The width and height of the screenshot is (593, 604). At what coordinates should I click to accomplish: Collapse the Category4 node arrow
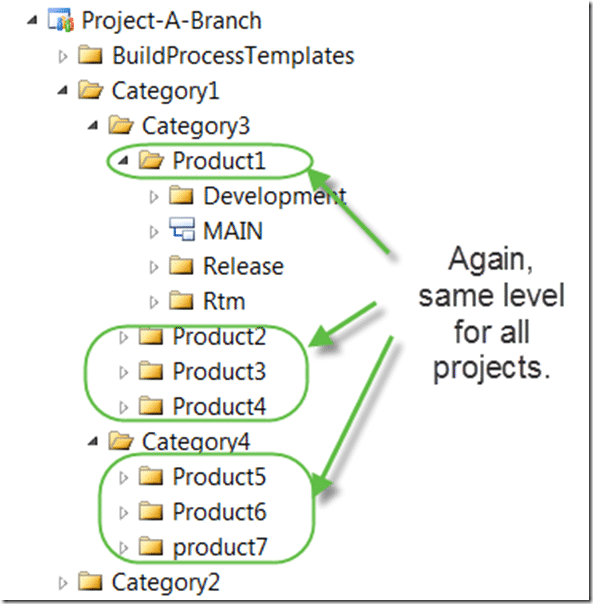[x=92, y=441]
